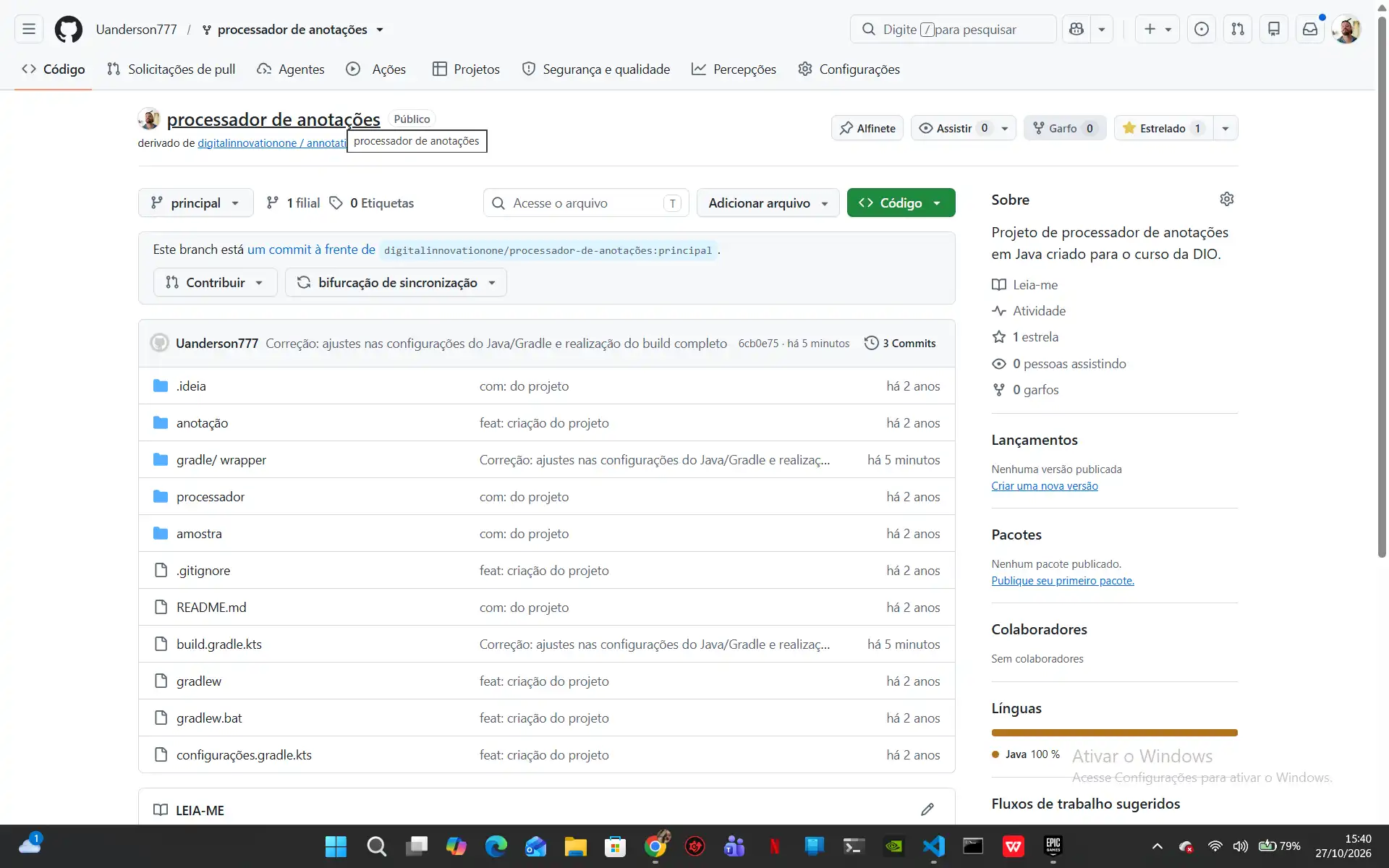Edit the LEIA-ME with pencil icon
Viewport: 1389px width, 868px height.
click(927, 809)
